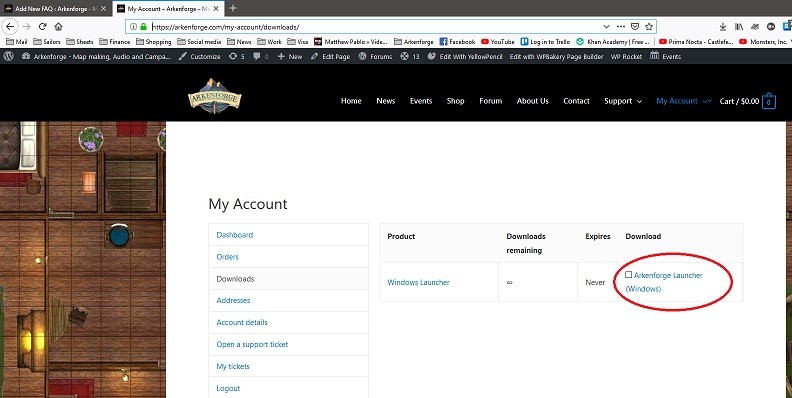This screenshot has width=792, height=398.
Task: Click the Arkenforge logo in header
Action: click(214, 95)
